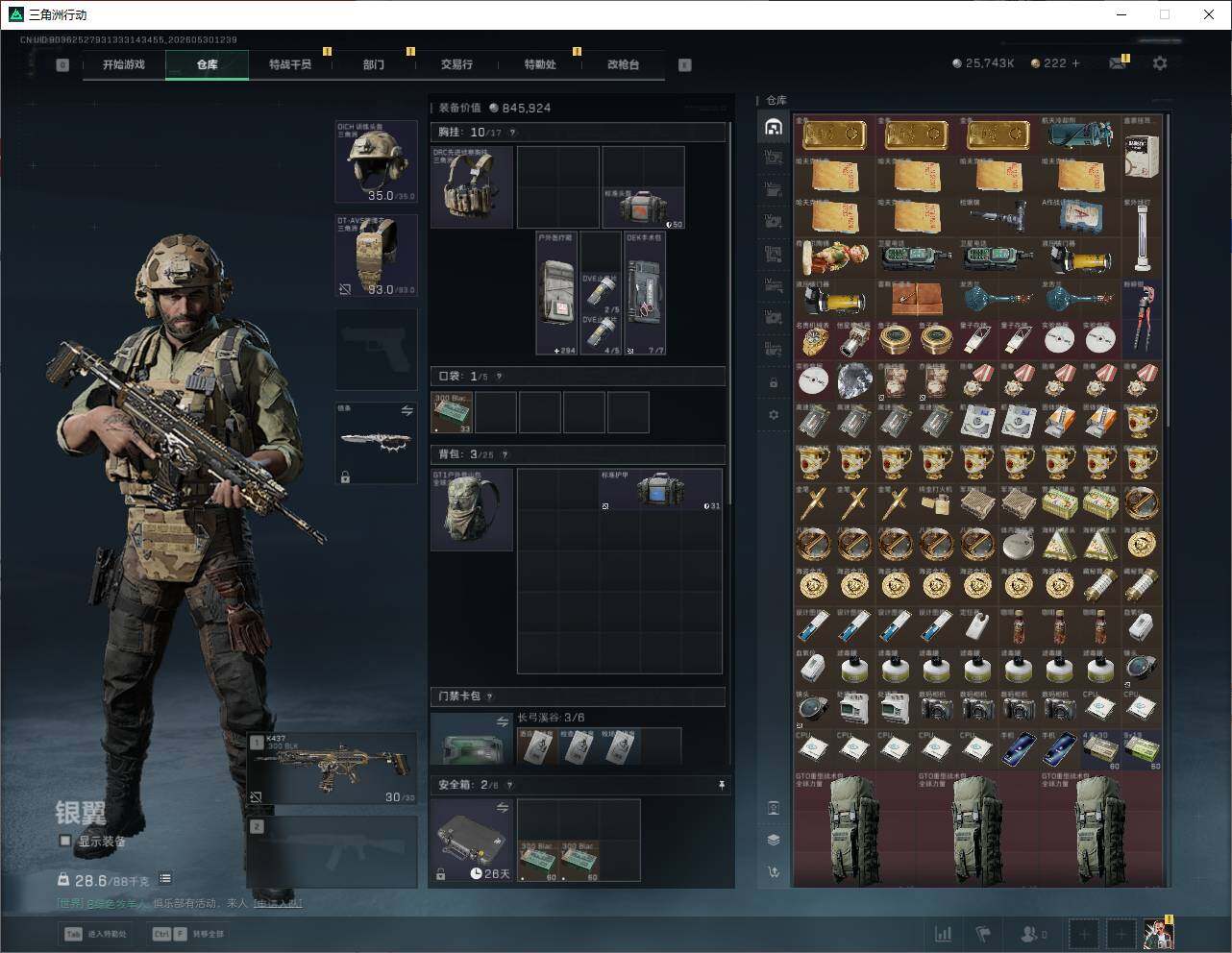The width and height of the screenshot is (1232, 953).
Task: Click the 申请入队 link in chat
Action: pos(278,903)
